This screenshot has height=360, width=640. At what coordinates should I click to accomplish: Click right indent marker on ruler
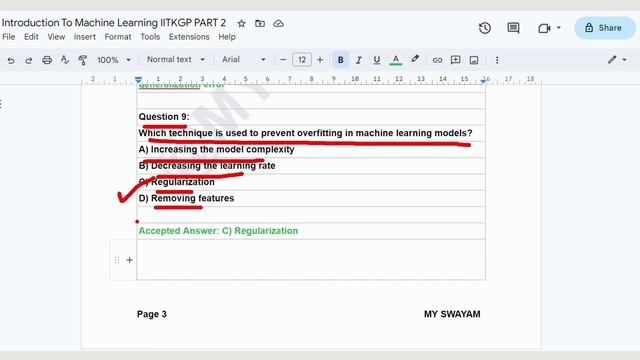484,81
